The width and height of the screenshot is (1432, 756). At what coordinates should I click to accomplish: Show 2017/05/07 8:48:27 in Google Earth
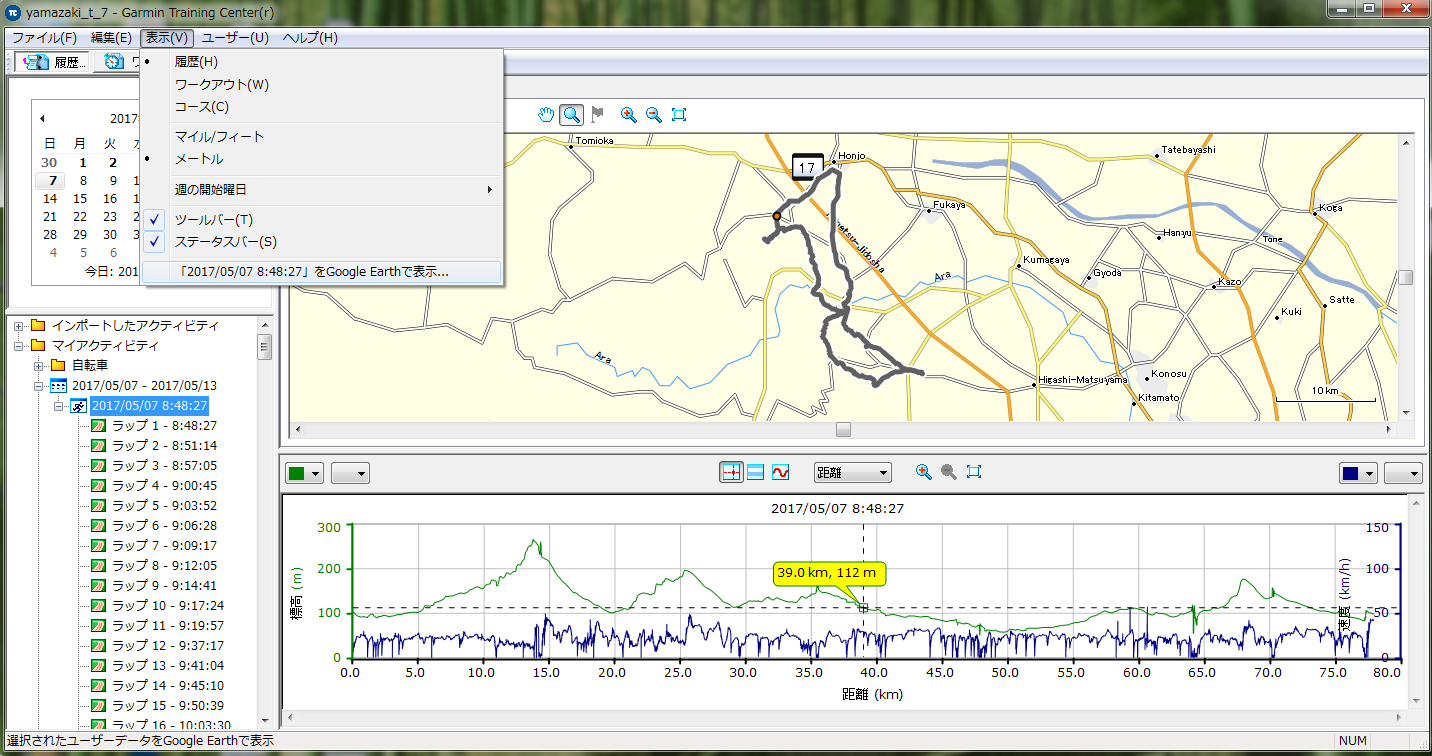tap(321, 271)
